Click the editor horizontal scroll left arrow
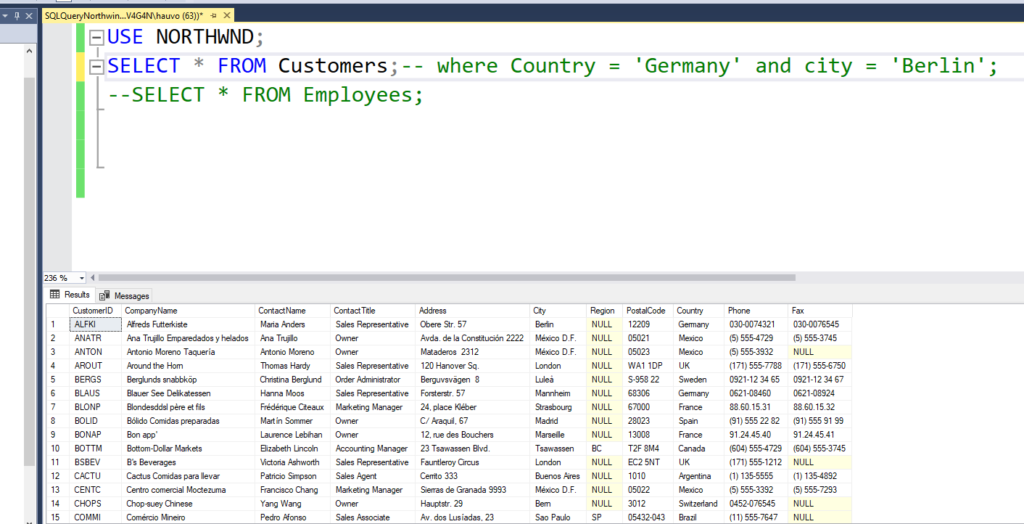1024x524 pixels. click(x=92, y=278)
